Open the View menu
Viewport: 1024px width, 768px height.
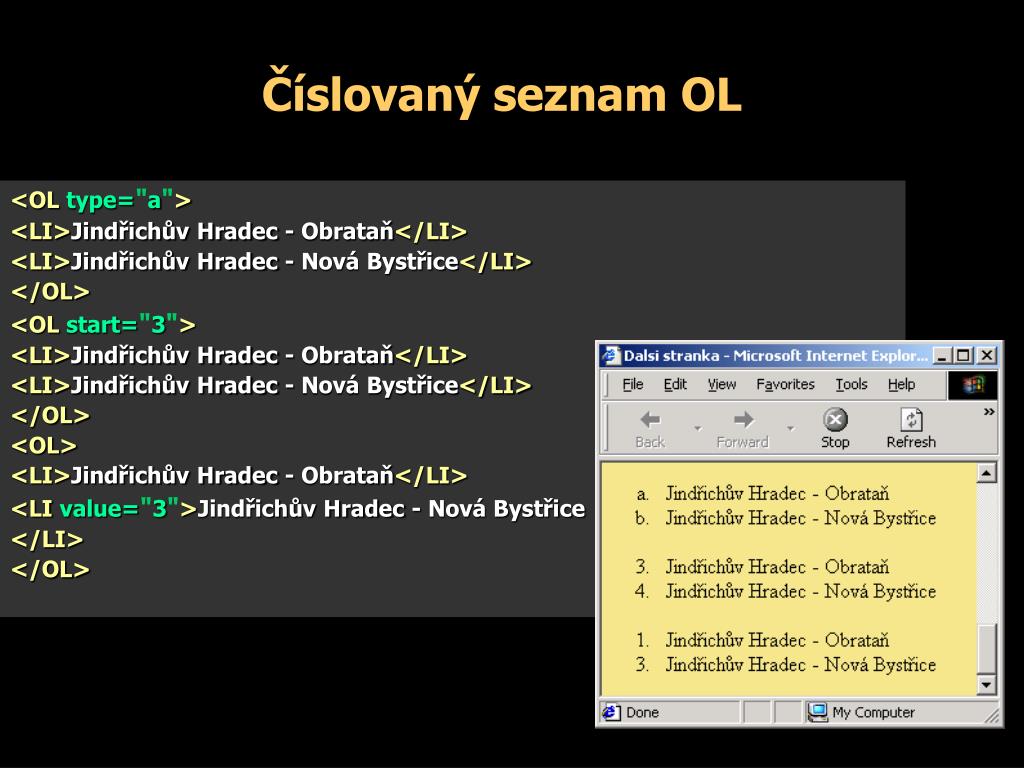coord(722,385)
